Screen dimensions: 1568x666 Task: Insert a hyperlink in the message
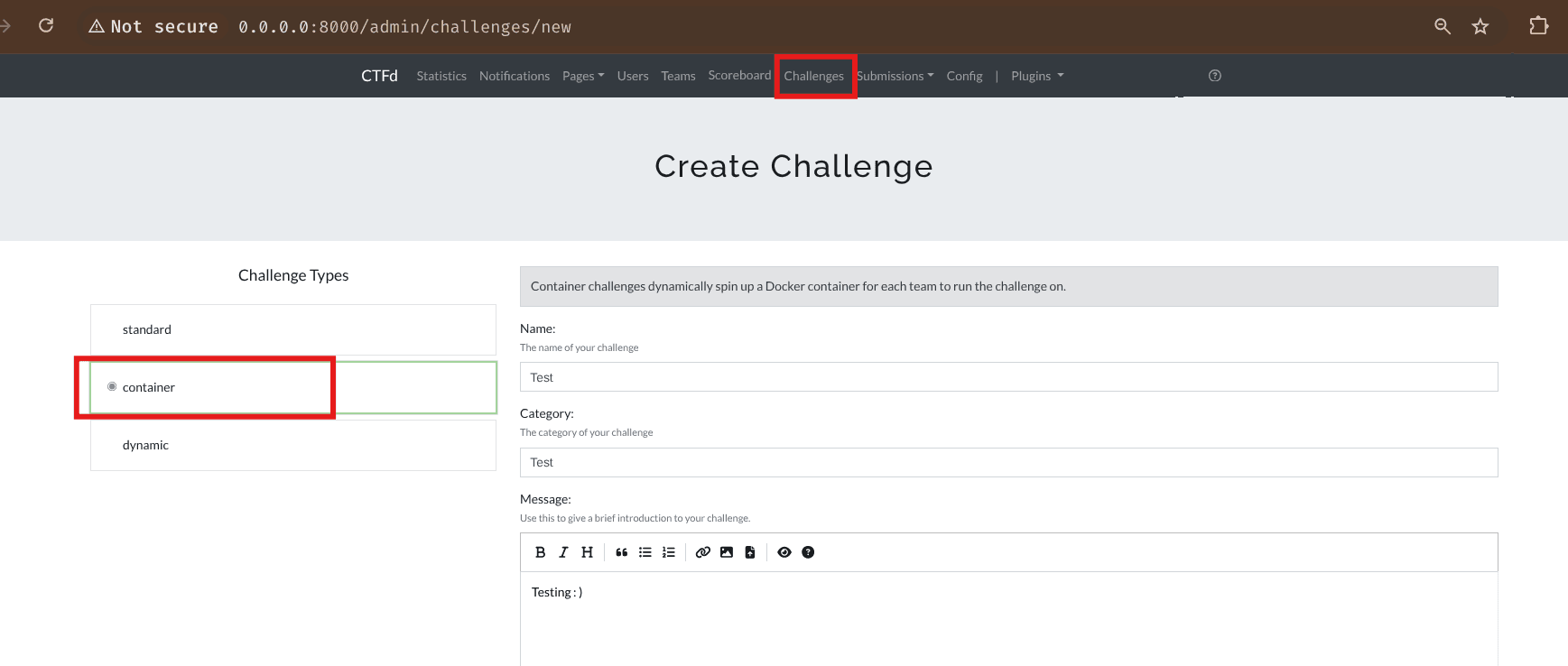point(702,552)
